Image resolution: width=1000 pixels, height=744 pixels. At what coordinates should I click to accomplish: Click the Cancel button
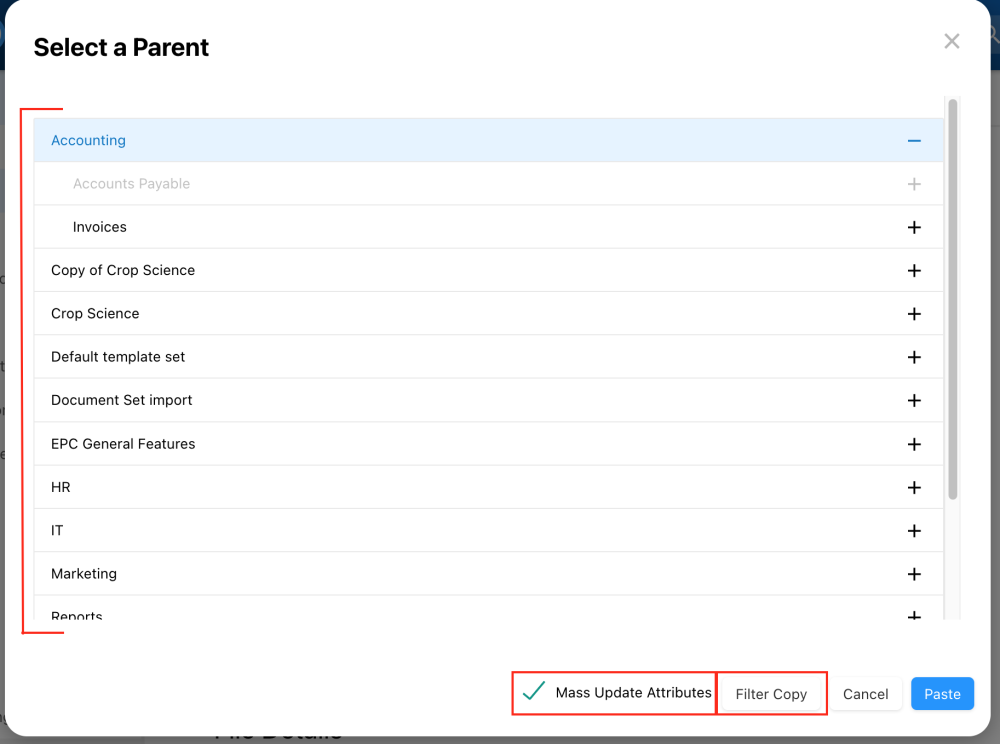pyautogui.click(x=865, y=694)
